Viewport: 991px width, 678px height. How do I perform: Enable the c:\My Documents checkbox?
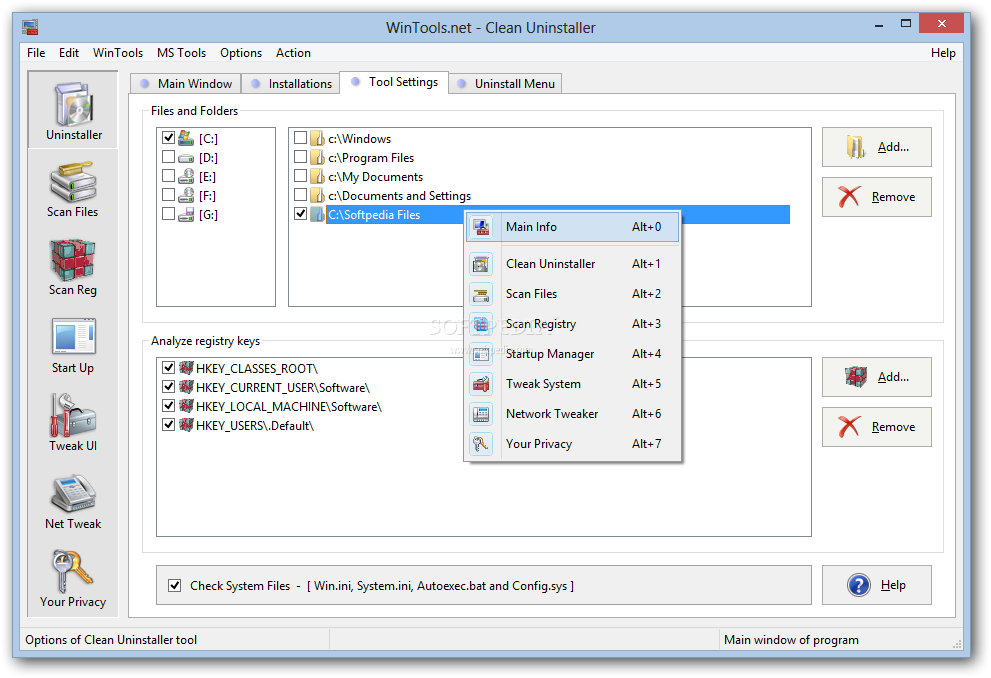point(300,175)
